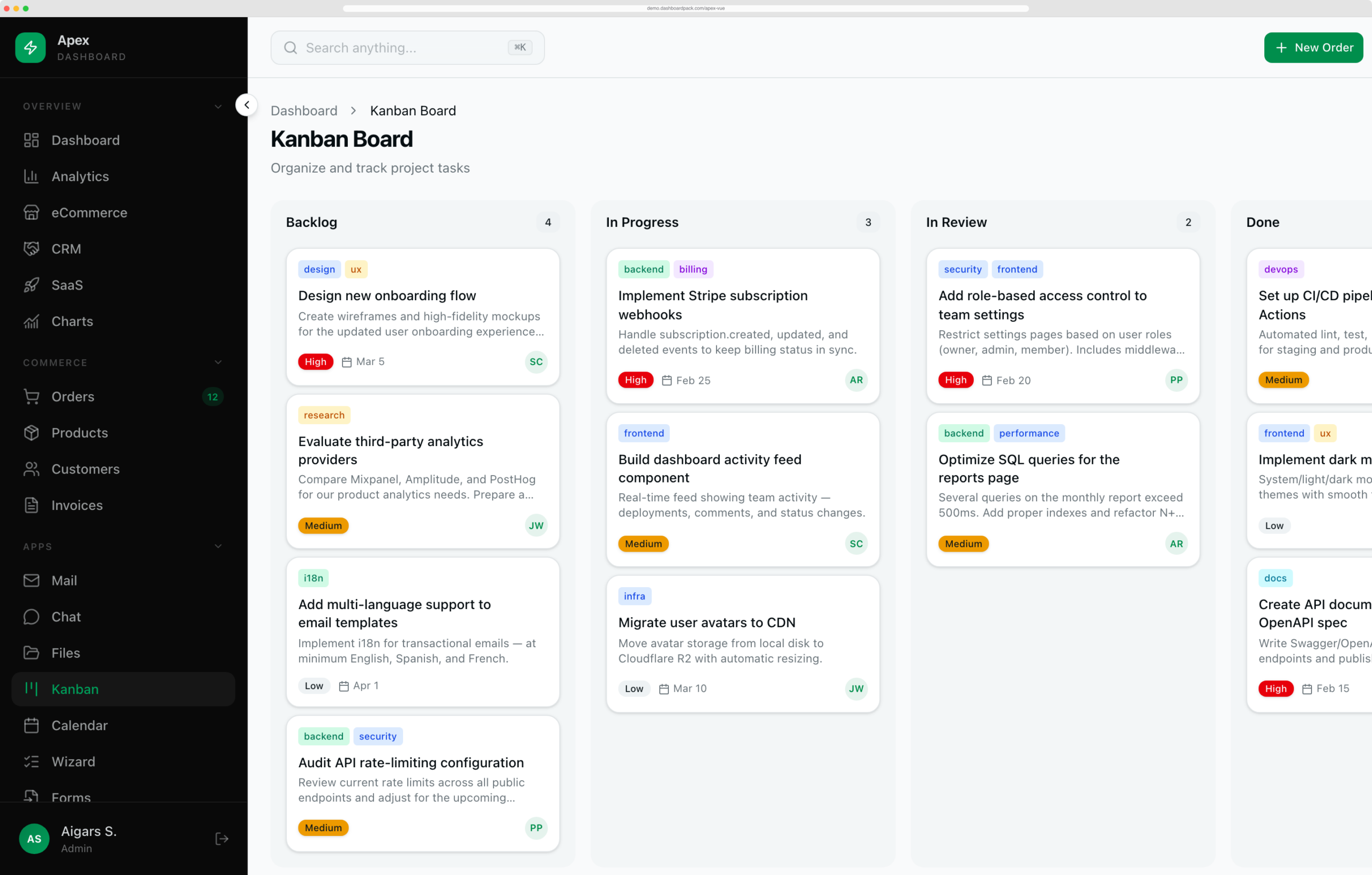Click SC avatar on activity feed card
This screenshot has width=1372, height=875.
click(x=856, y=544)
